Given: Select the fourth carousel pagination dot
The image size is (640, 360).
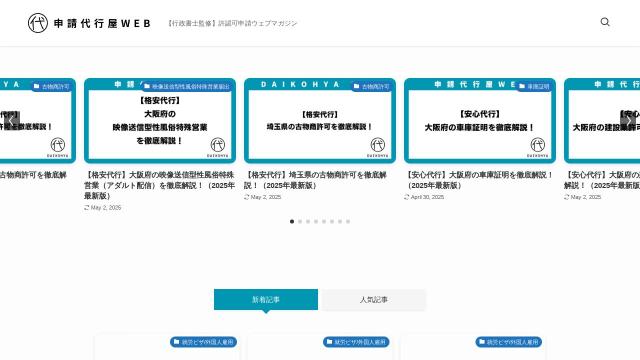Looking at the screenshot, I should 316,221.
